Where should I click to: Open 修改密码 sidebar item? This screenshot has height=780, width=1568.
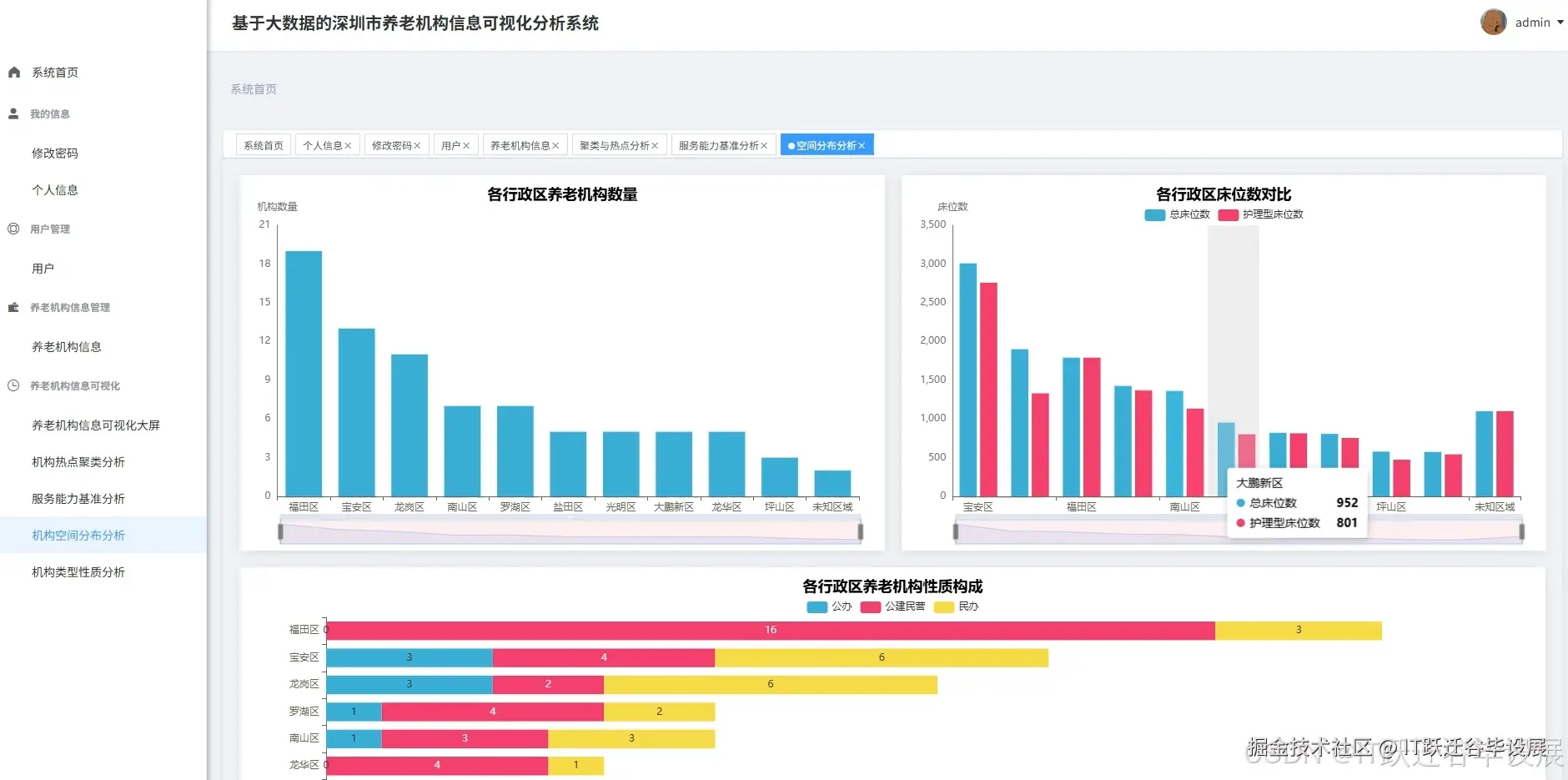tap(55, 153)
